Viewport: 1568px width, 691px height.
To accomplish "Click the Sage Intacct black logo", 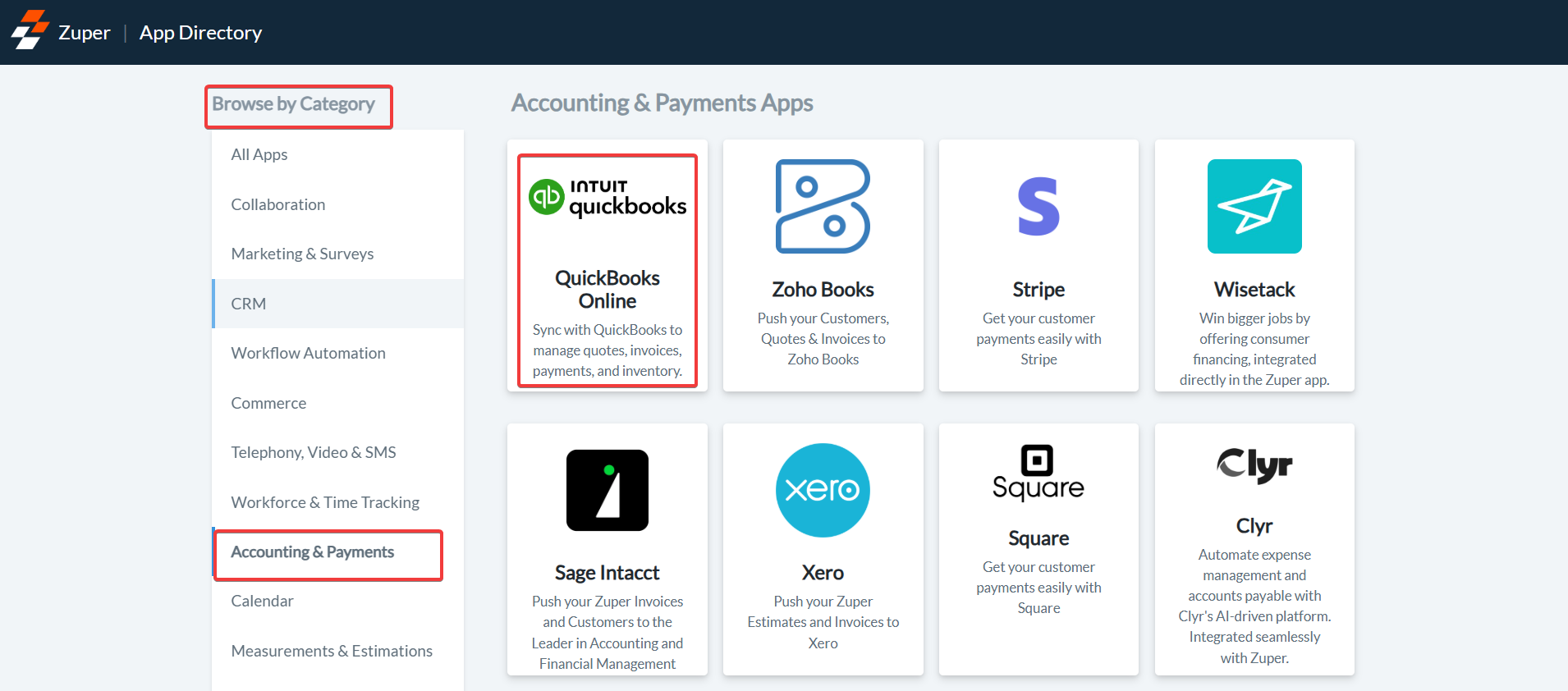I will pyautogui.click(x=607, y=490).
